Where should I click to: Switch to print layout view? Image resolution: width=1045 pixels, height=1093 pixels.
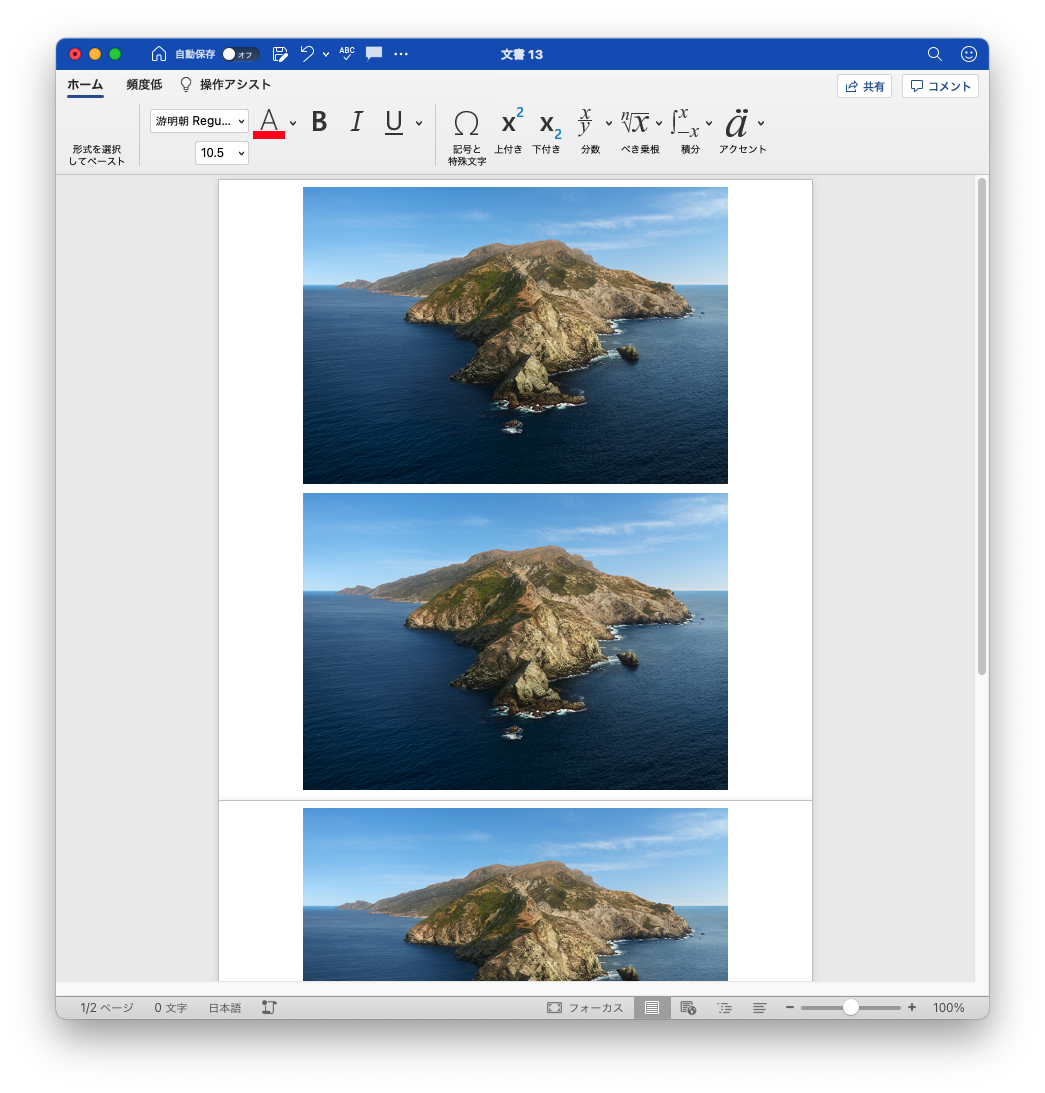point(652,1007)
